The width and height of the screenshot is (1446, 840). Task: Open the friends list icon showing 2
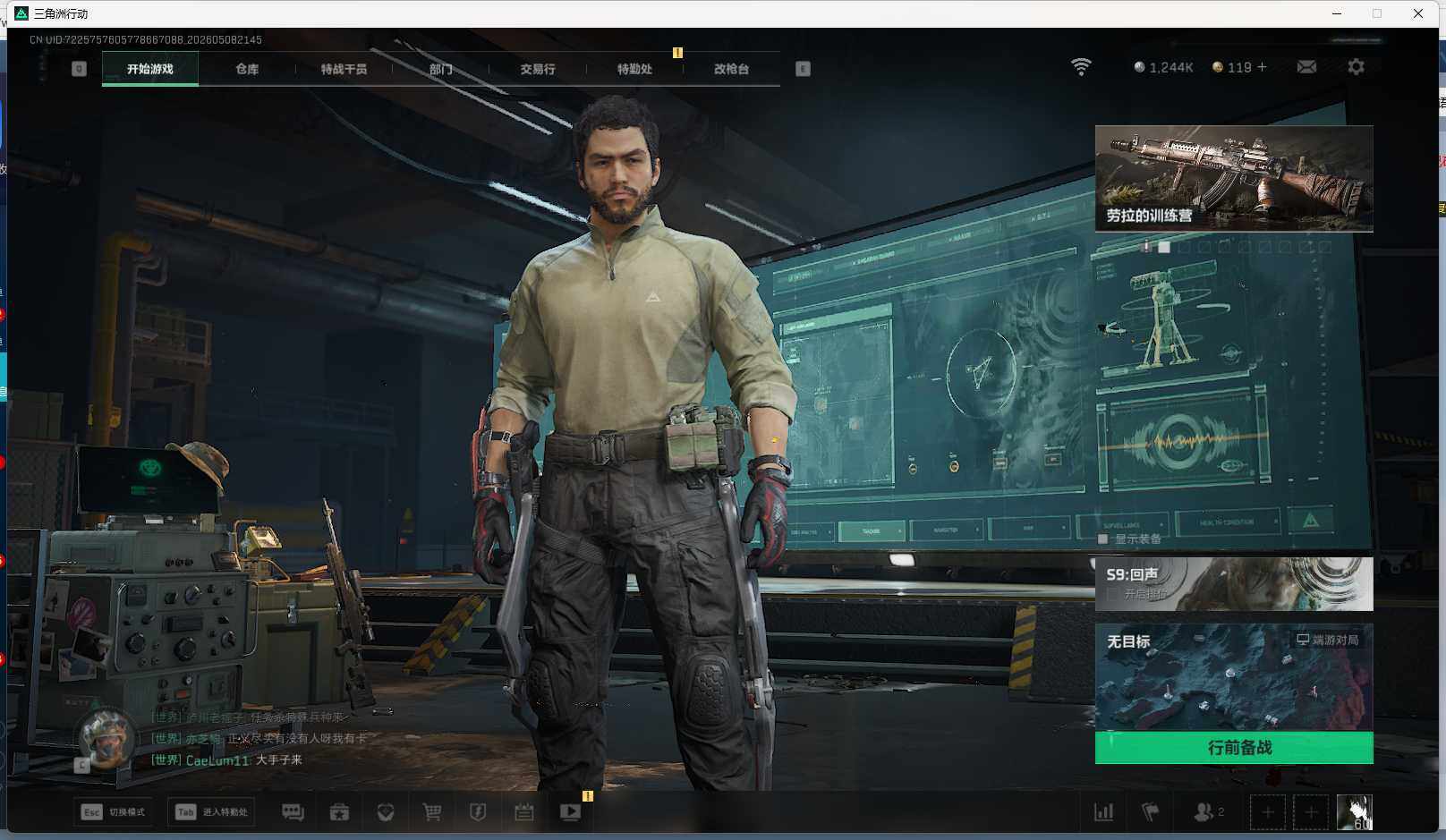click(1208, 812)
